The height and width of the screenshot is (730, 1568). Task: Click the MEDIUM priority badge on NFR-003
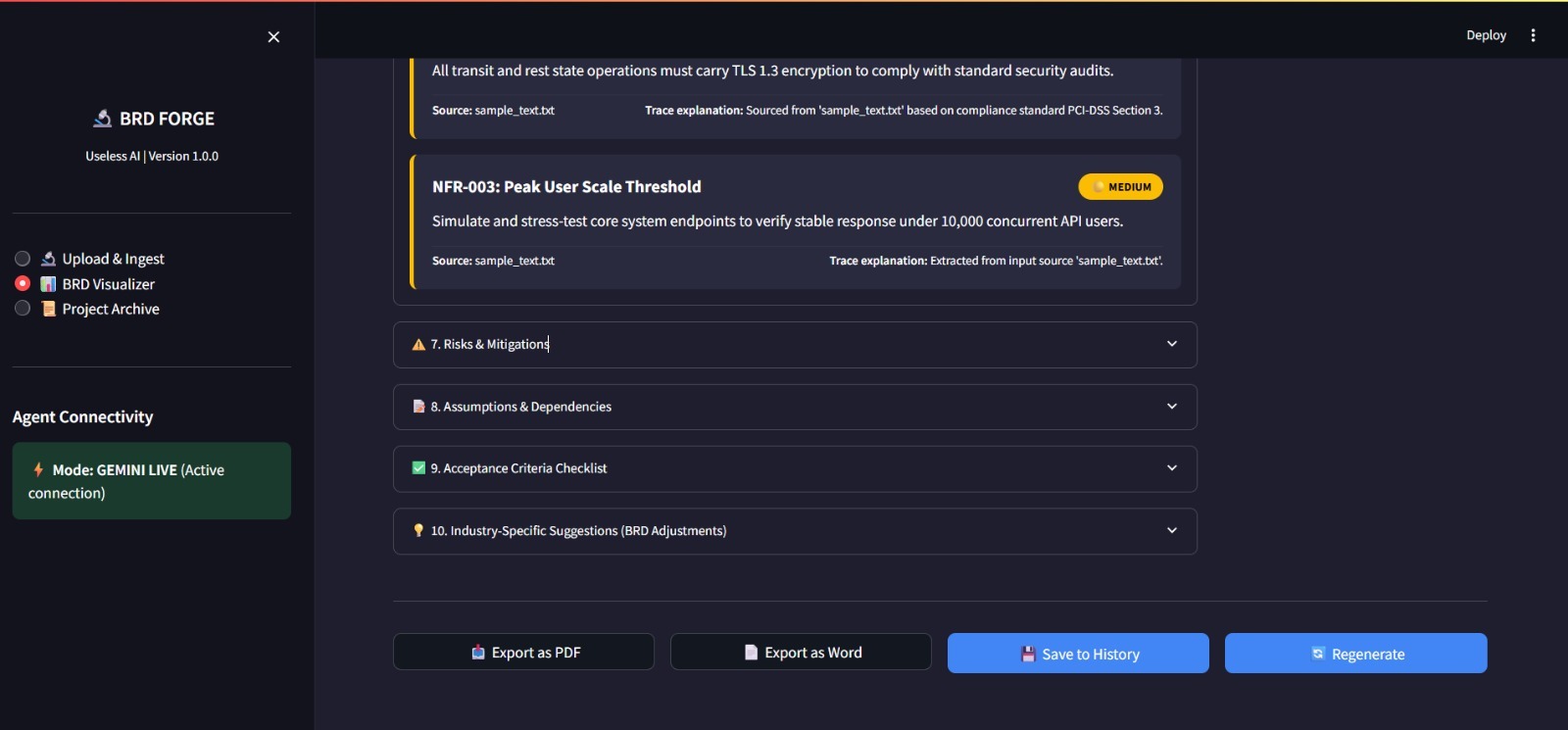coord(1120,187)
